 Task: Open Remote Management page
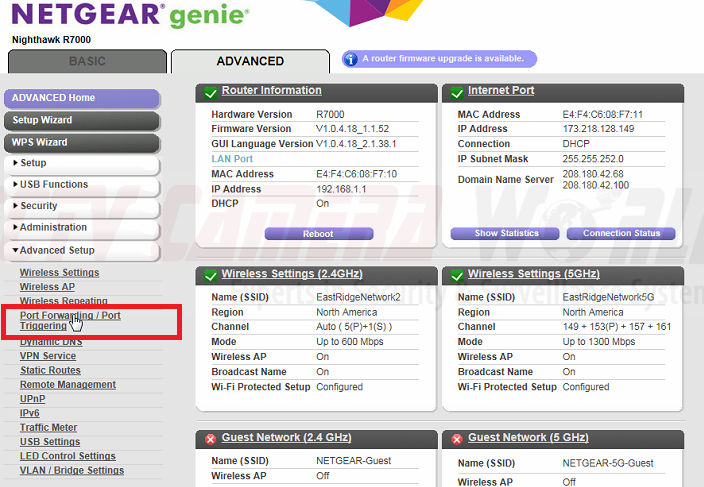[x=68, y=385]
